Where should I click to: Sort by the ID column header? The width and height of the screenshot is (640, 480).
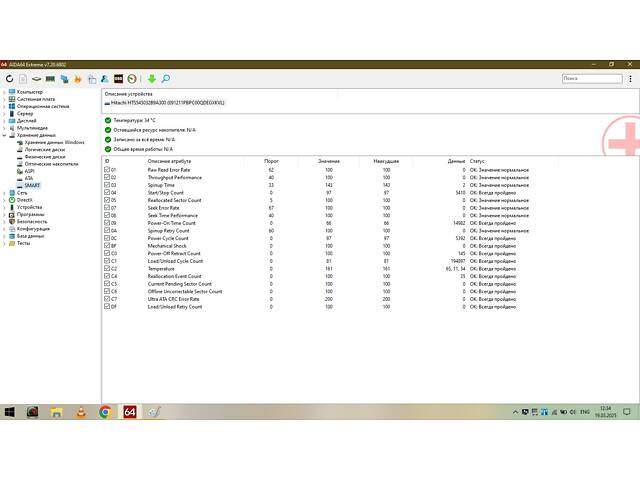coord(107,161)
